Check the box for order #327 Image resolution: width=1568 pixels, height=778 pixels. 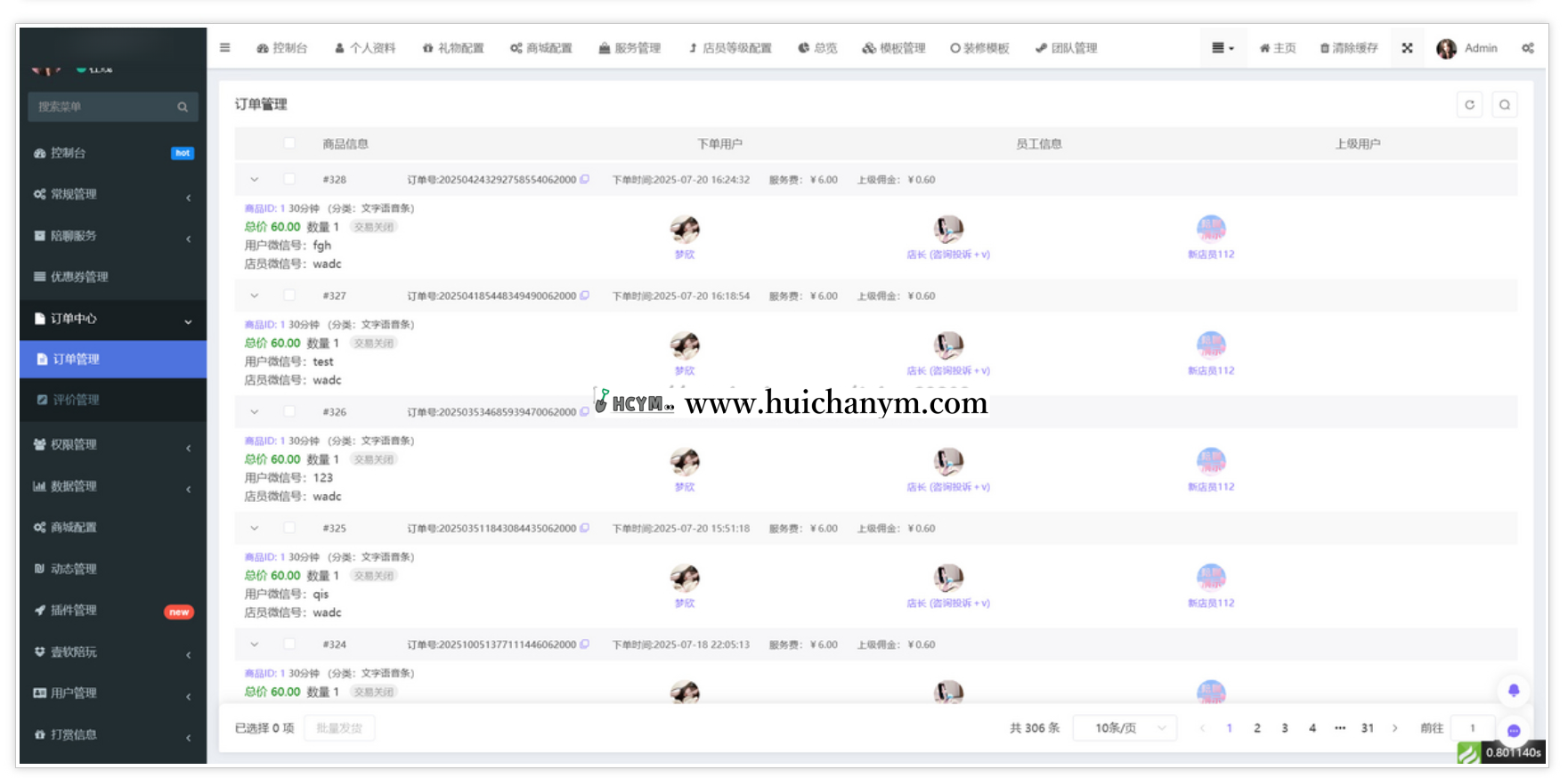(x=289, y=296)
